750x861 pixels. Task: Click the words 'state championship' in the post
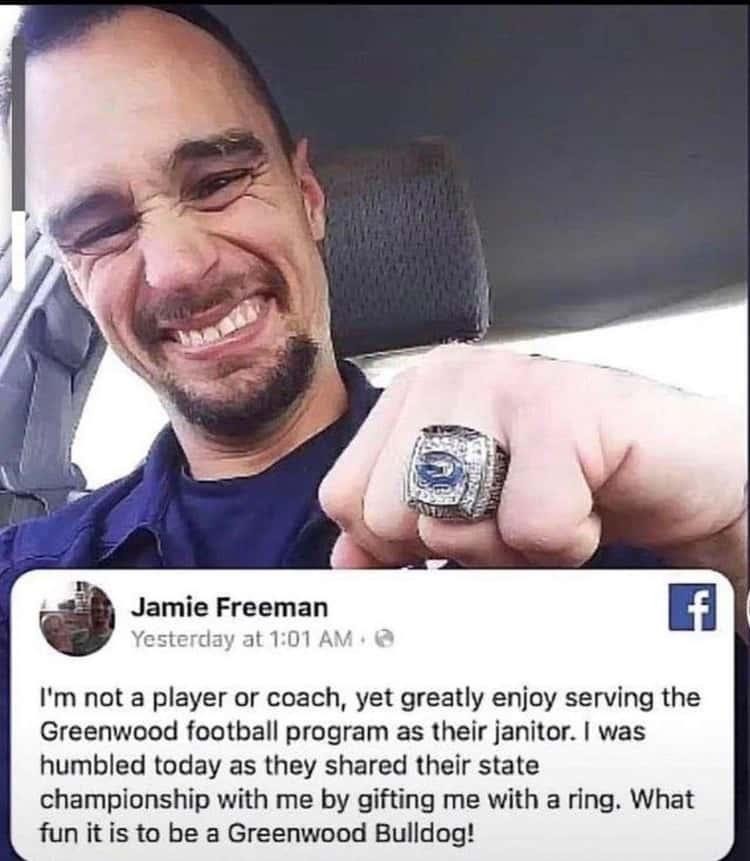click(289, 782)
